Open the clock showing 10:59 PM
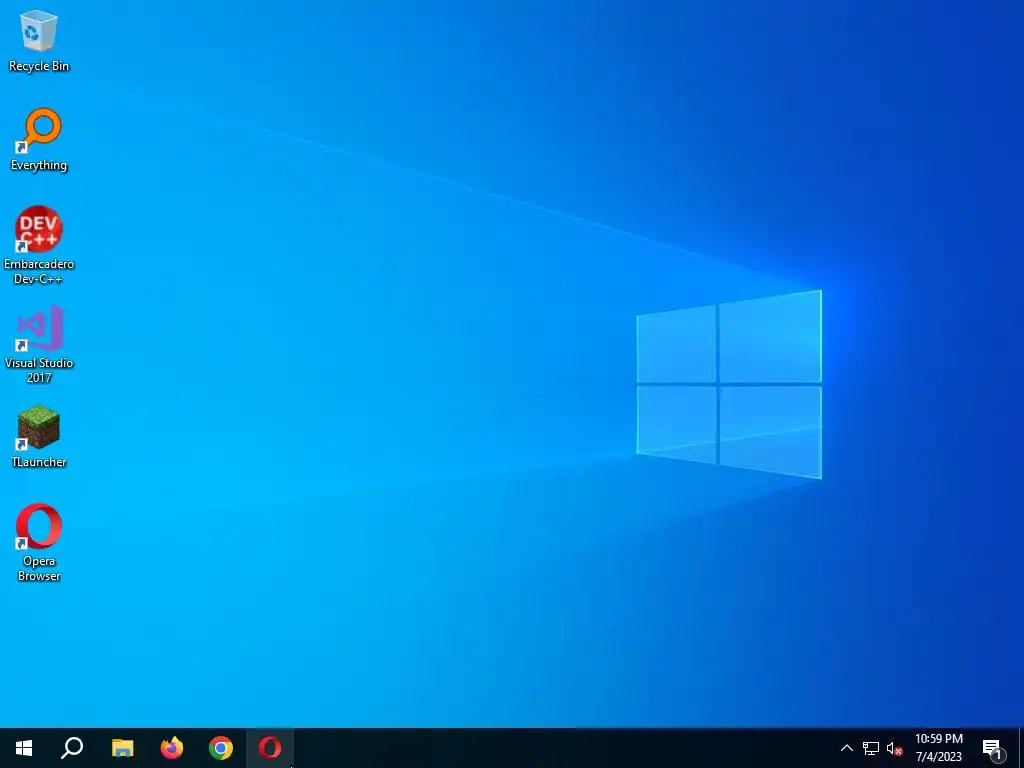The width and height of the screenshot is (1024, 768). [x=938, y=748]
